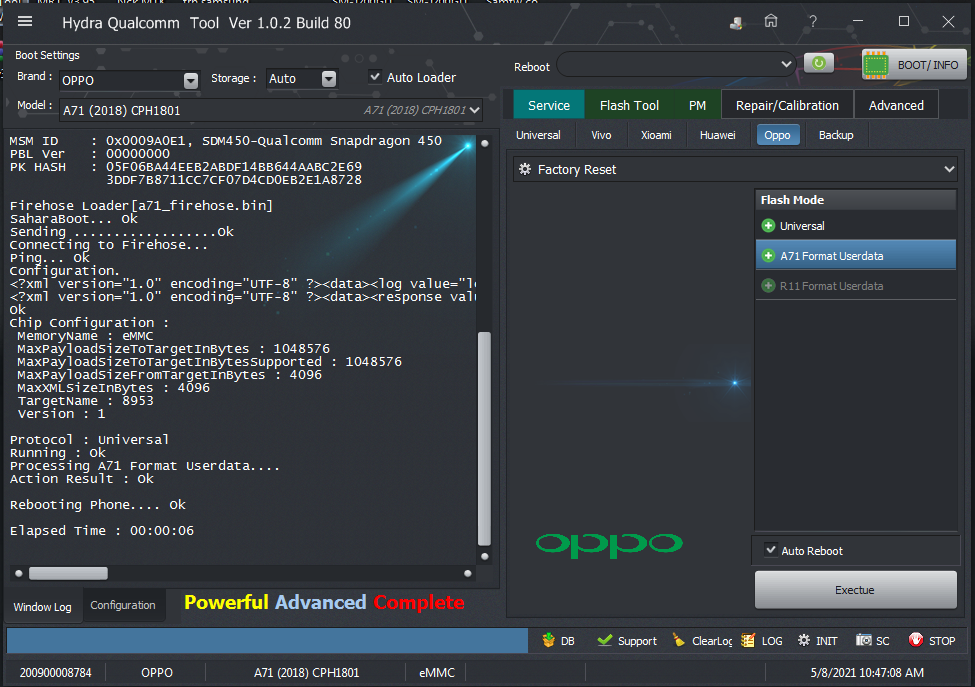Click the log scroll-left dot button
The width and height of the screenshot is (975, 687).
point(19,573)
